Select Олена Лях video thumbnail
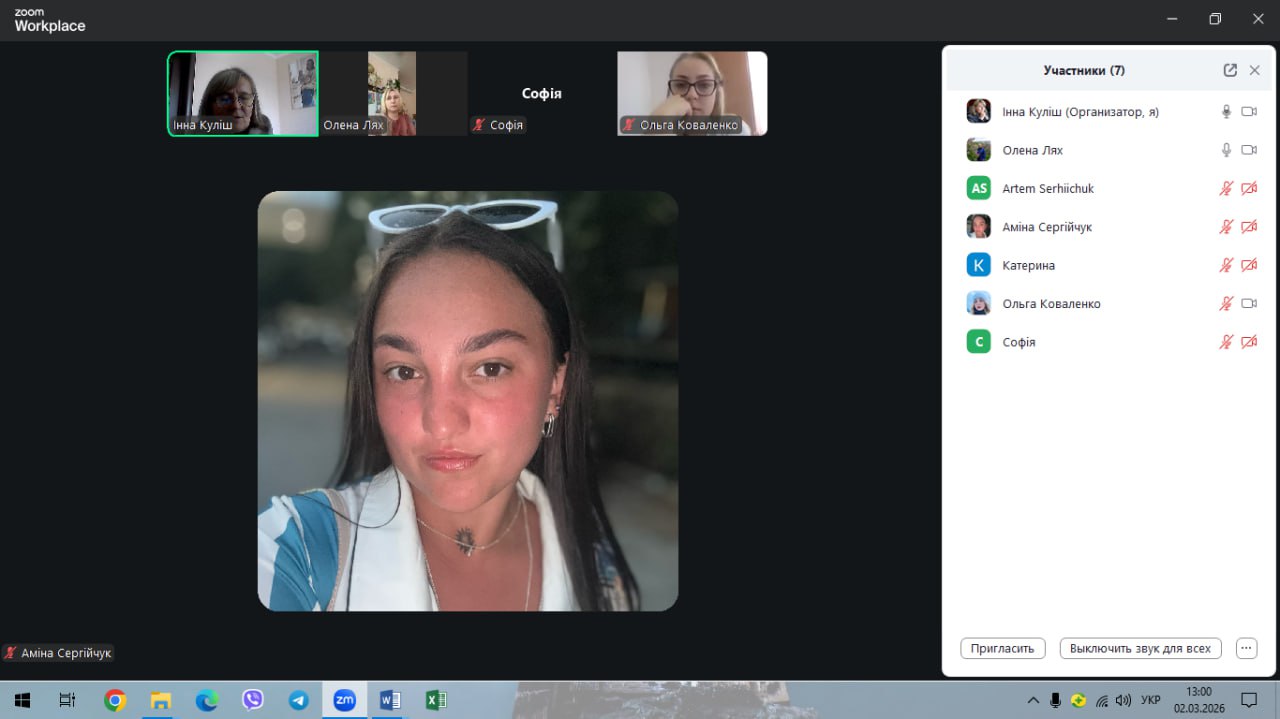 pyautogui.click(x=392, y=93)
